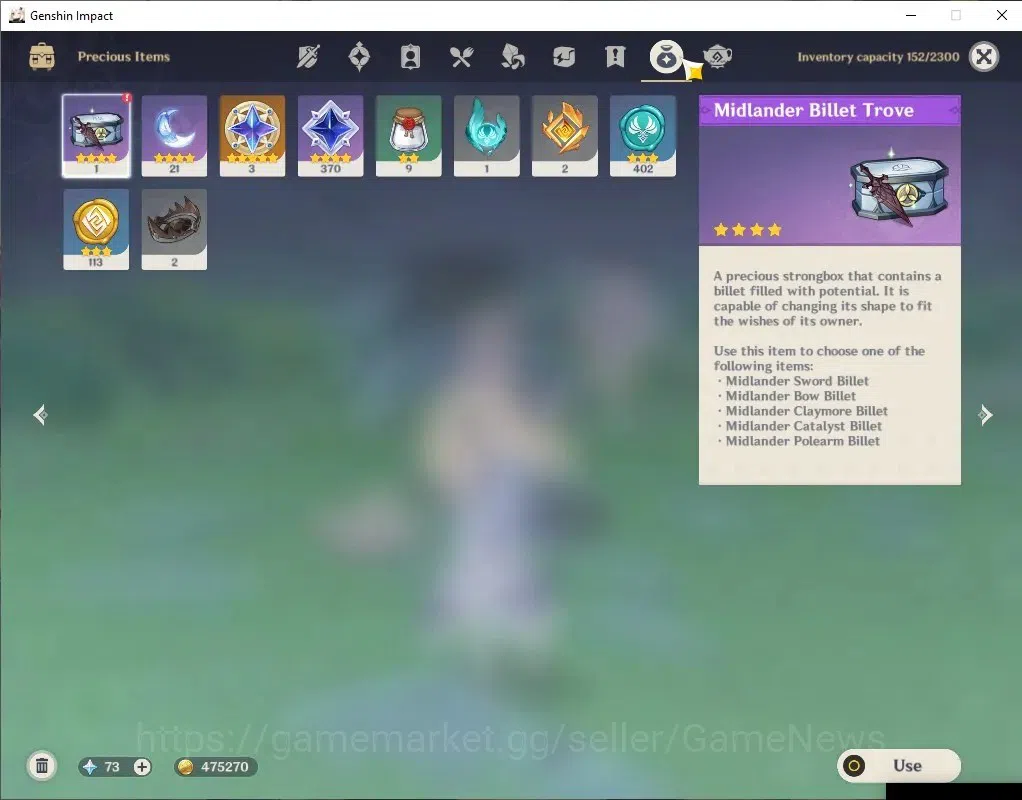The image size is (1022, 800).
Task: Open the Gadgets inventory tab
Action: click(564, 57)
